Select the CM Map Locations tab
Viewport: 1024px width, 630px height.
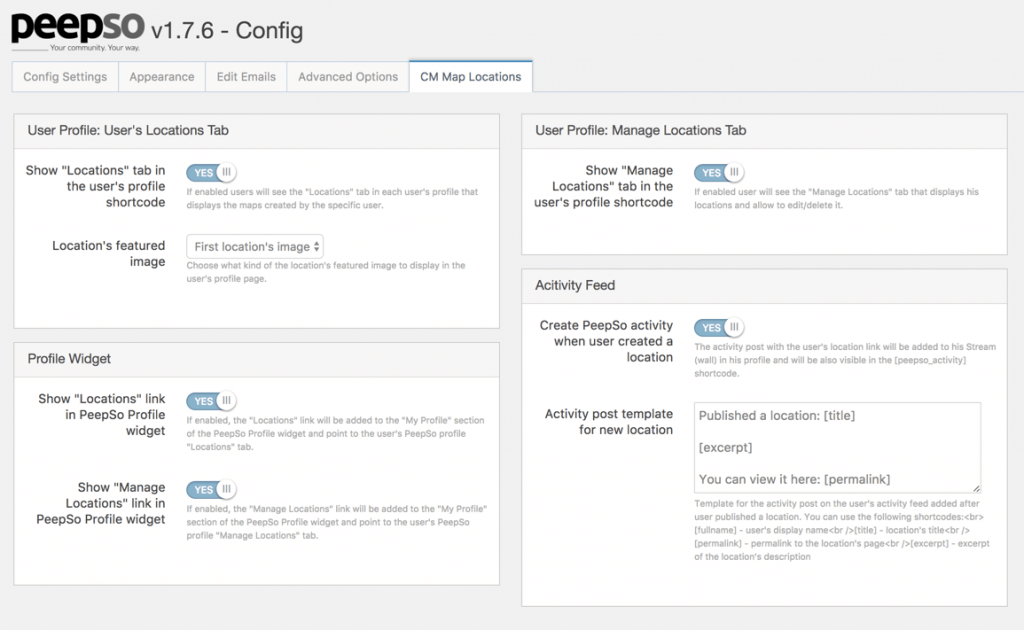[x=470, y=77]
